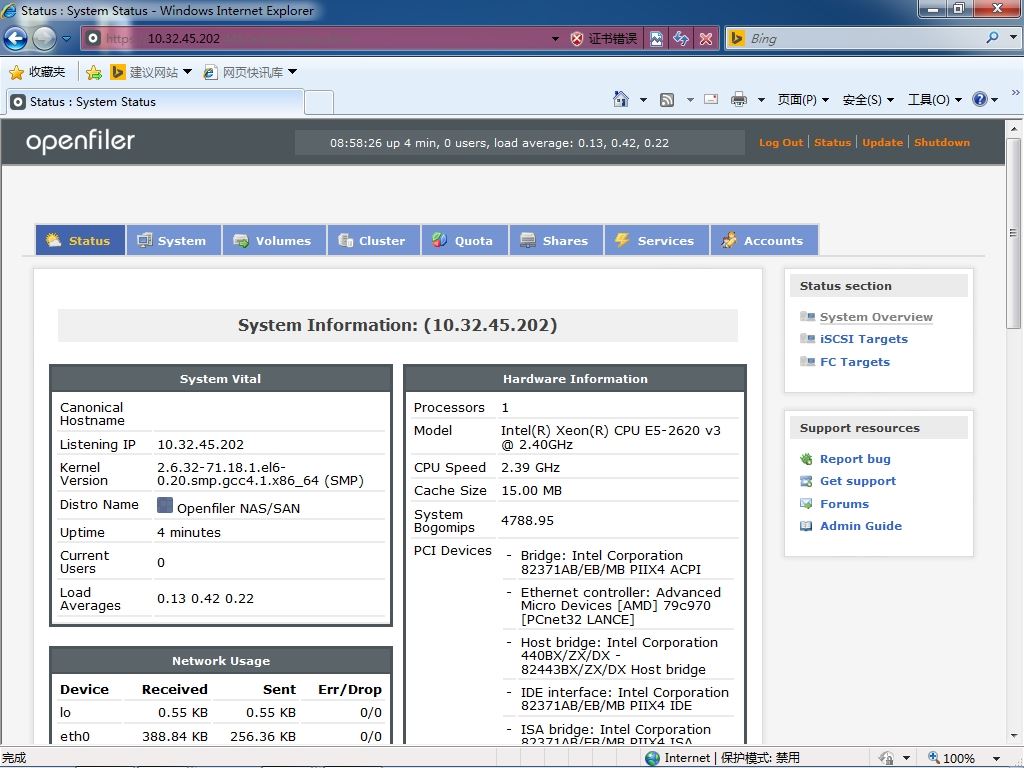The height and width of the screenshot is (768, 1024).
Task: Click the Get support link
Action: click(857, 481)
